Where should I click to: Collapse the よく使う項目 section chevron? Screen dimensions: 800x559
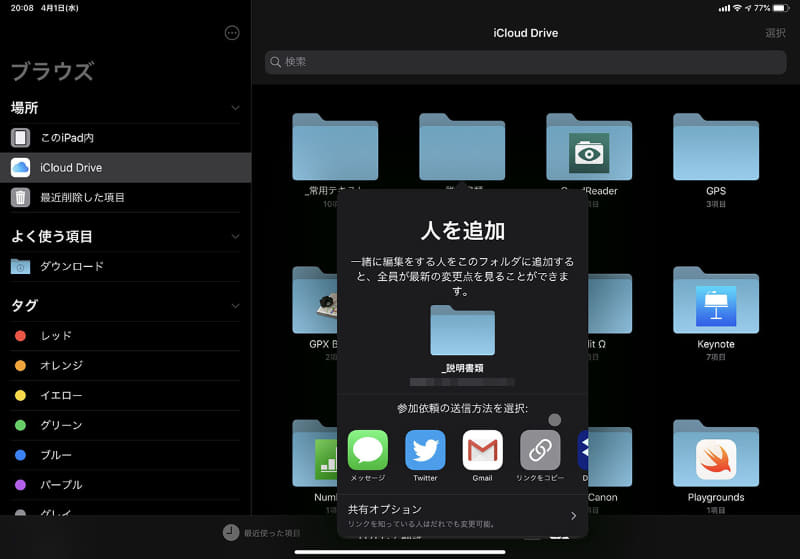coord(235,236)
